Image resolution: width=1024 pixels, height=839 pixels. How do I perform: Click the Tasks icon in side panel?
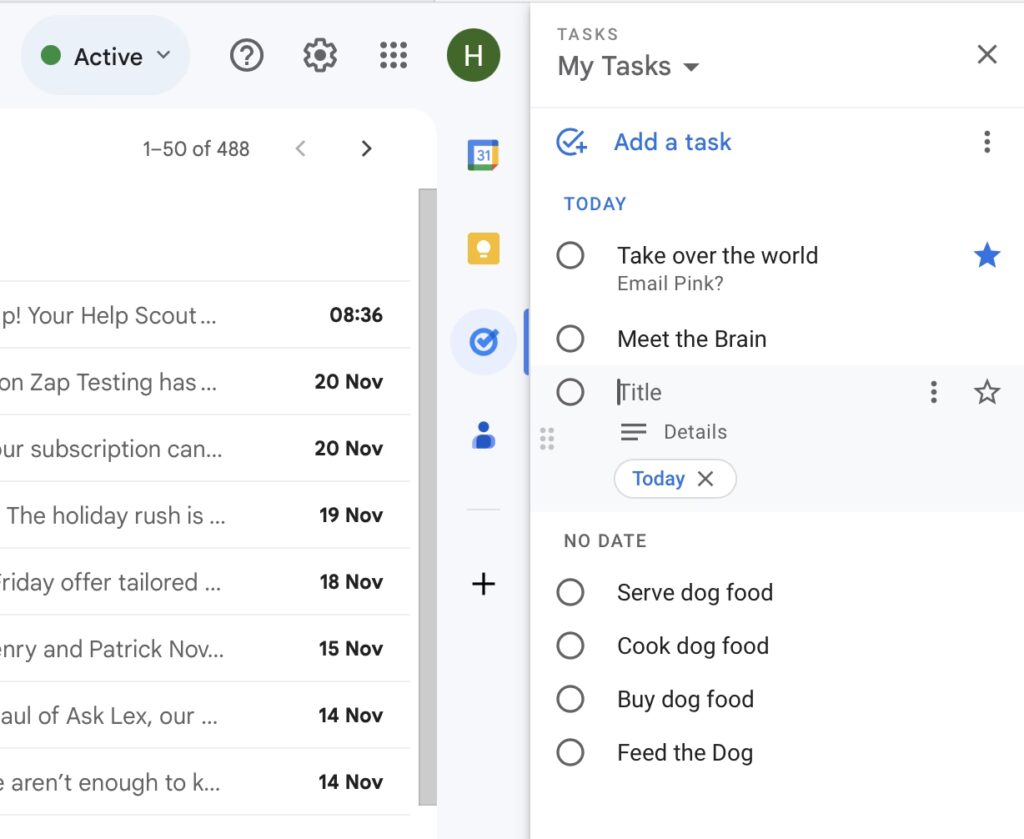(483, 342)
